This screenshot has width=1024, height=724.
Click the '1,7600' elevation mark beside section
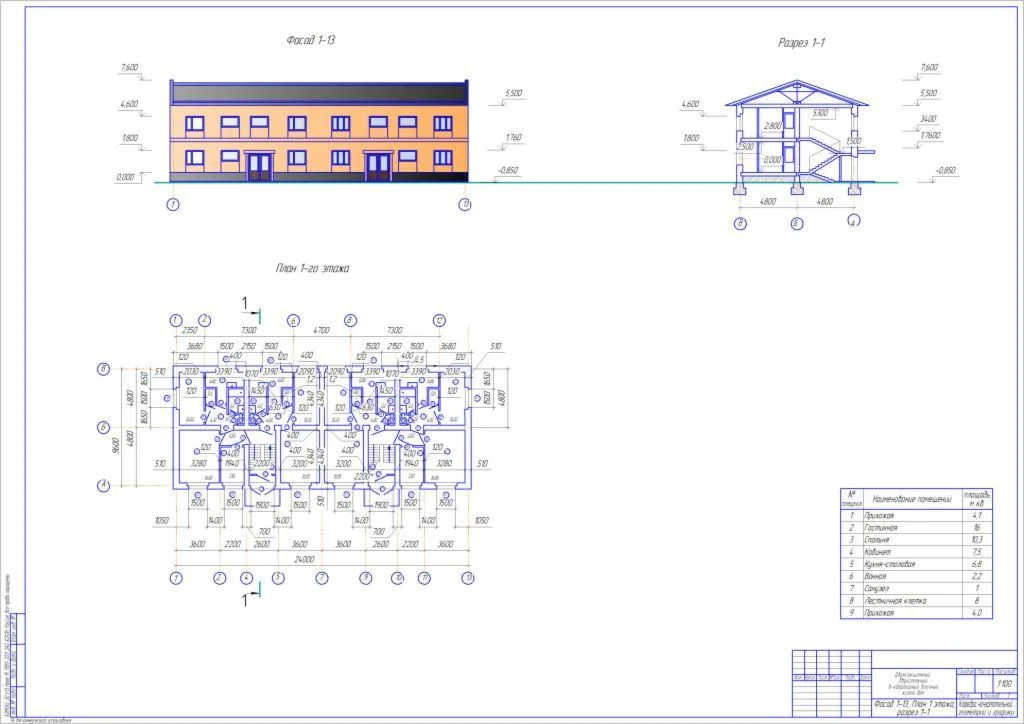point(930,135)
